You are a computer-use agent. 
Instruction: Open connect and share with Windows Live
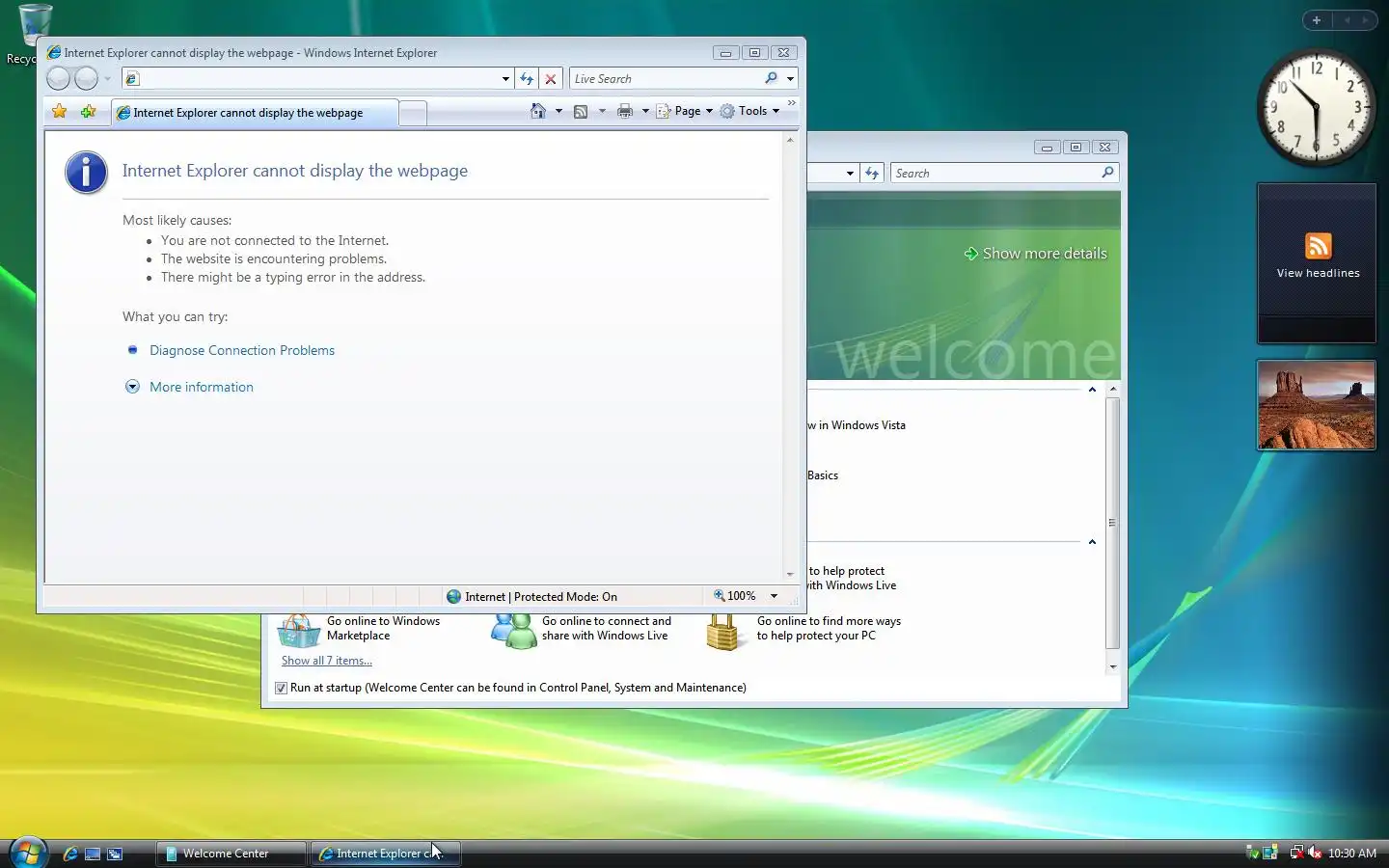pyautogui.click(x=606, y=628)
